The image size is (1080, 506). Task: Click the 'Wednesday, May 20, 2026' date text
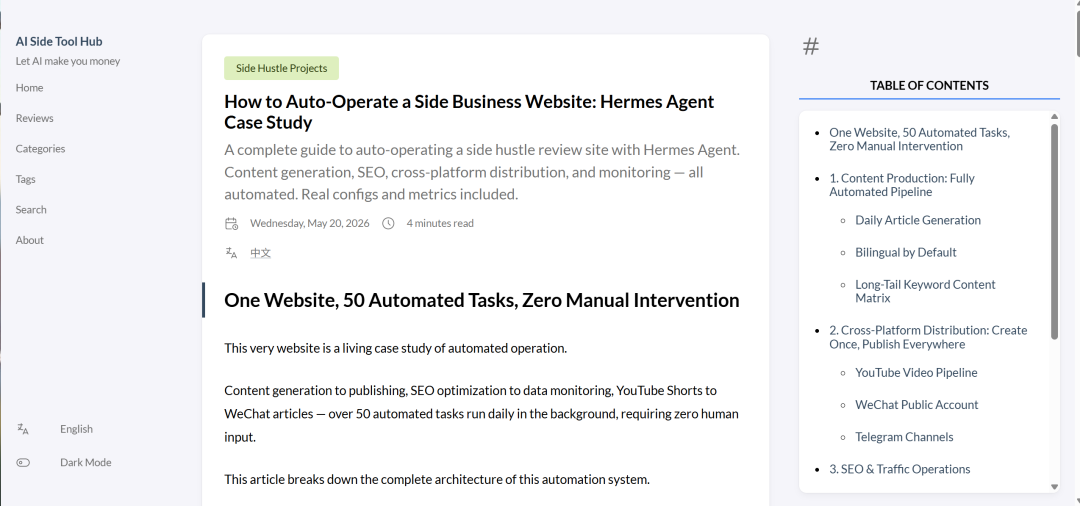309,223
